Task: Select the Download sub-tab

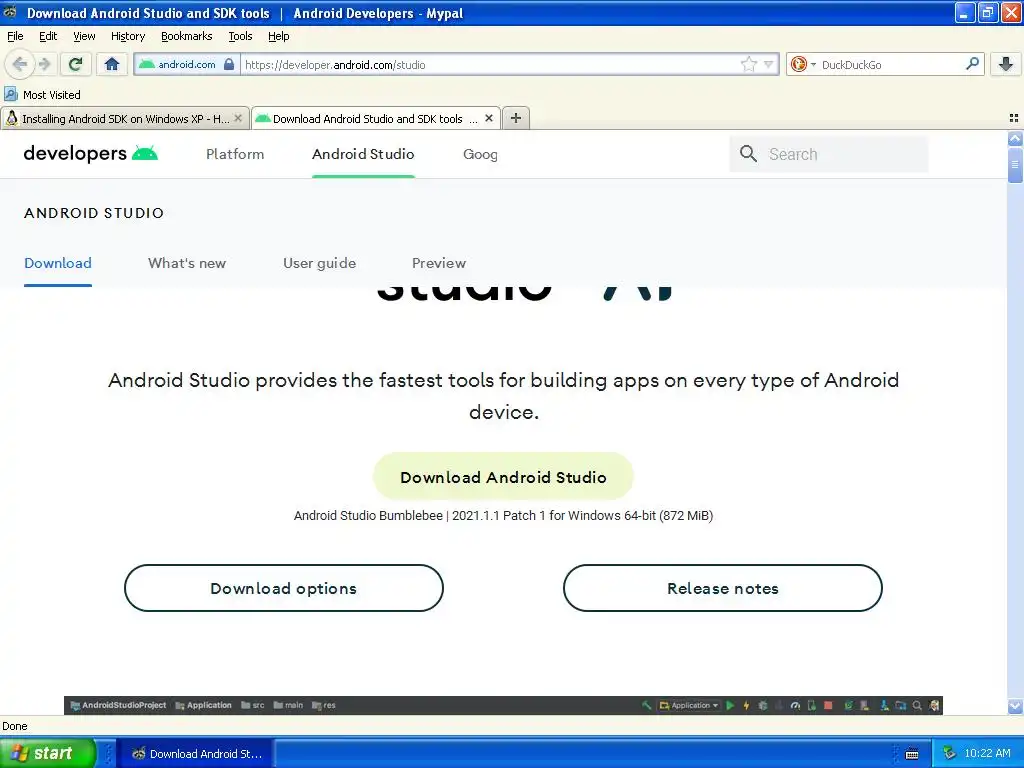Action: pos(57,263)
